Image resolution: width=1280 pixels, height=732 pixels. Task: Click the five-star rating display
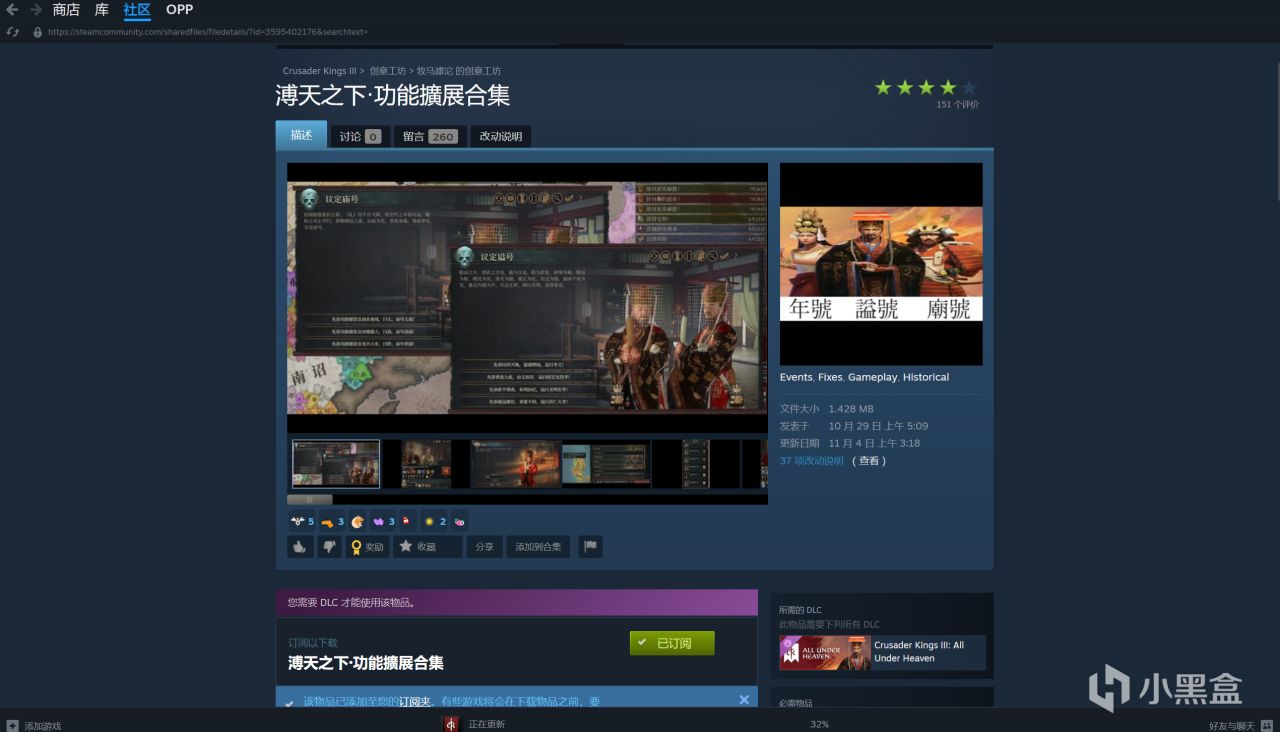pyautogui.click(x=926, y=88)
